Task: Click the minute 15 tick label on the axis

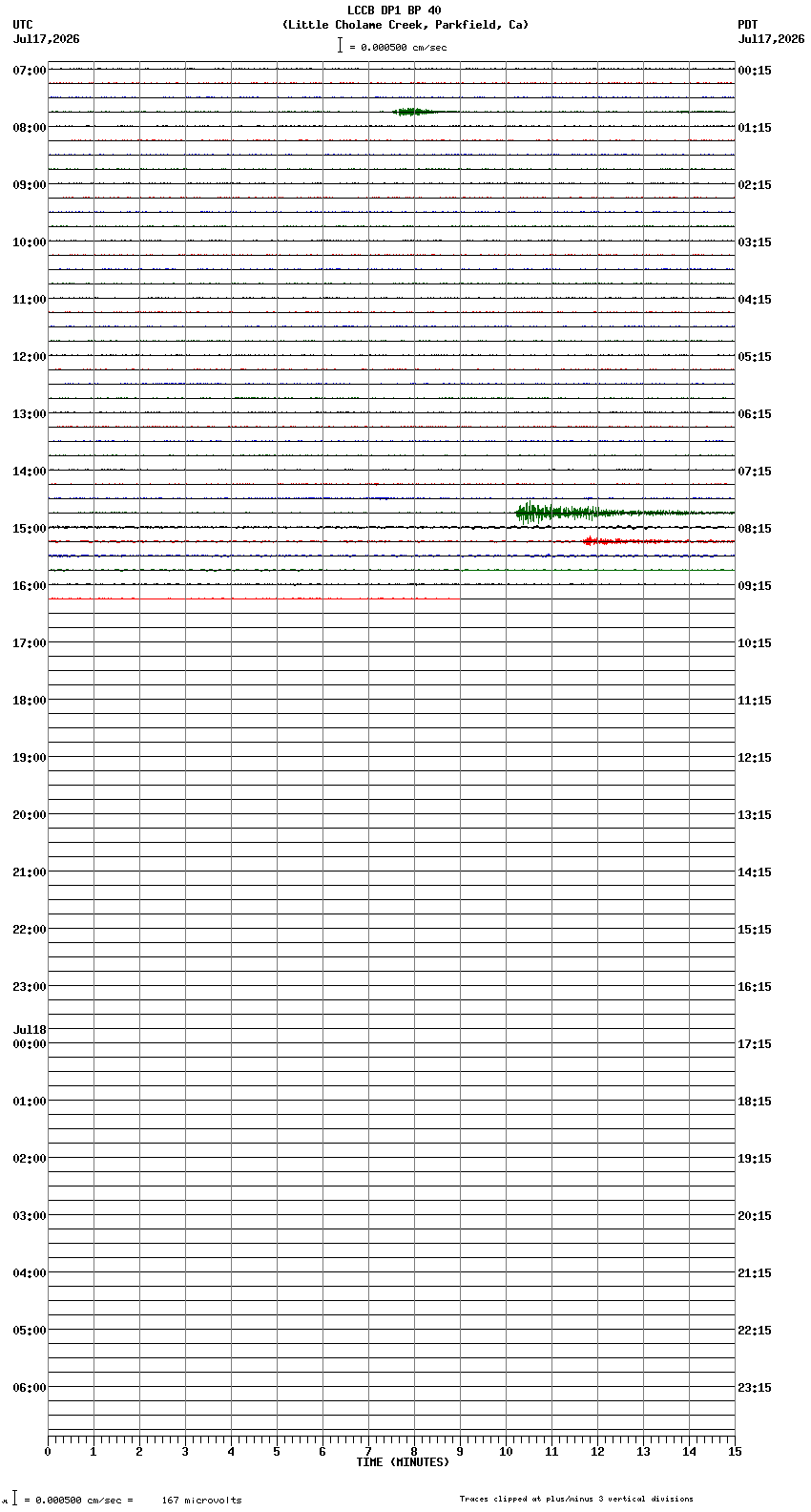Action: coord(734,1453)
